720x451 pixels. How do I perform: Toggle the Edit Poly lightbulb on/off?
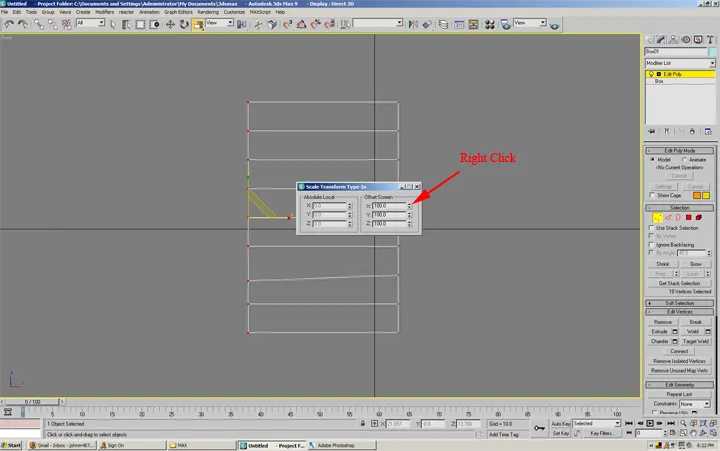tap(651, 74)
